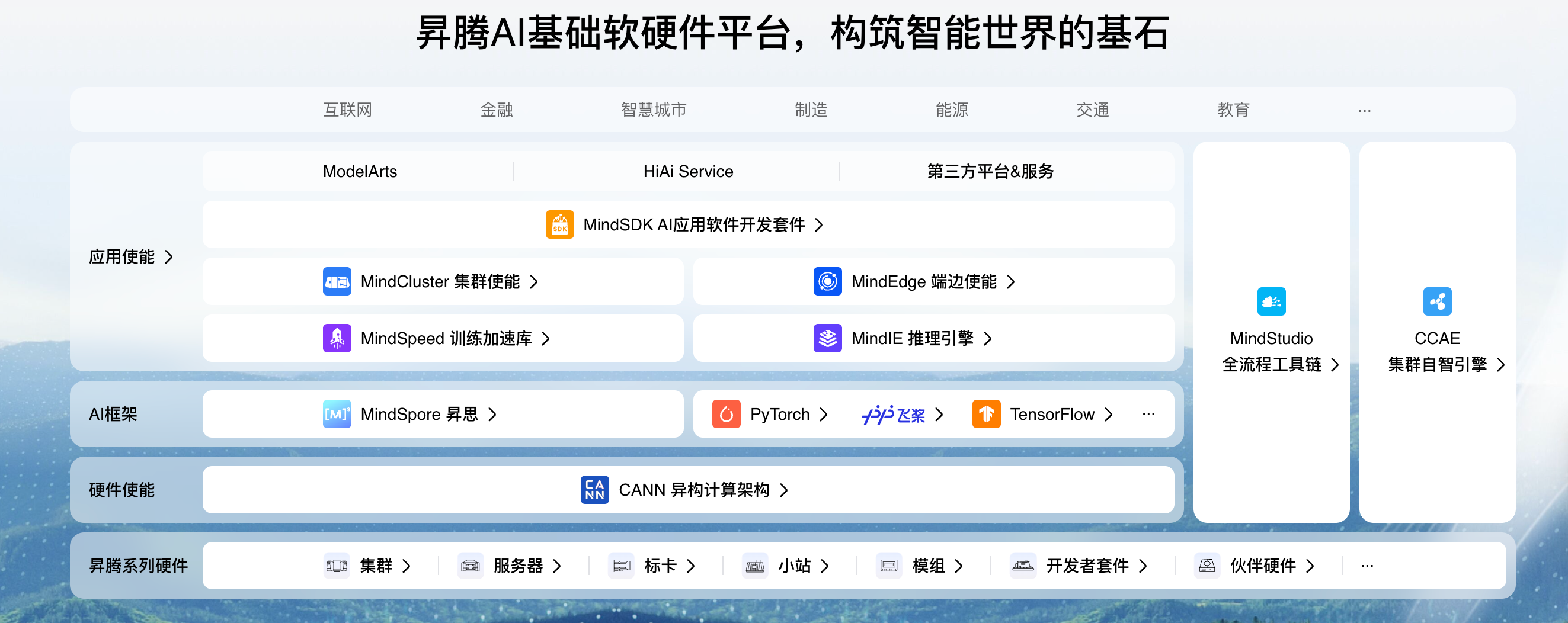Screen dimensions: 1568x623
Task: Open the 应用使能 section label
Action: click(x=121, y=258)
